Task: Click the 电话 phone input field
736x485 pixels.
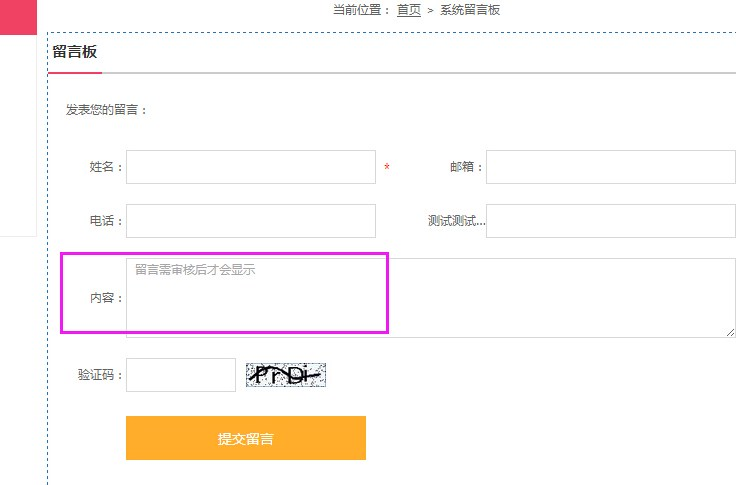Action: point(251,221)
